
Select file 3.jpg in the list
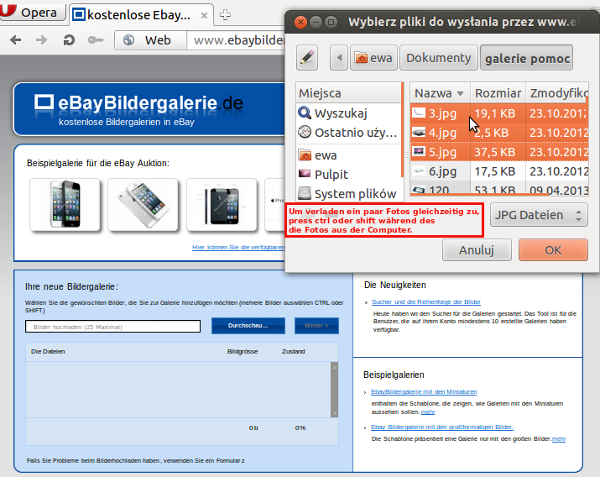[x=499, y=113]
